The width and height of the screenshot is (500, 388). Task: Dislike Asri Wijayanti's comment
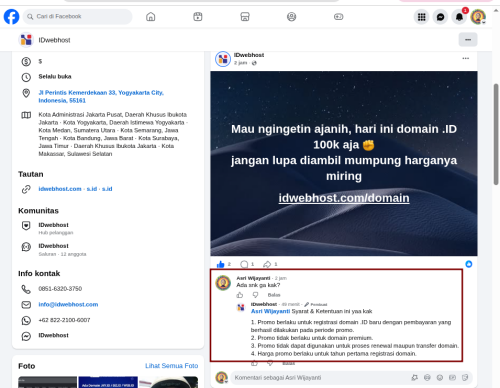[255, 295]
